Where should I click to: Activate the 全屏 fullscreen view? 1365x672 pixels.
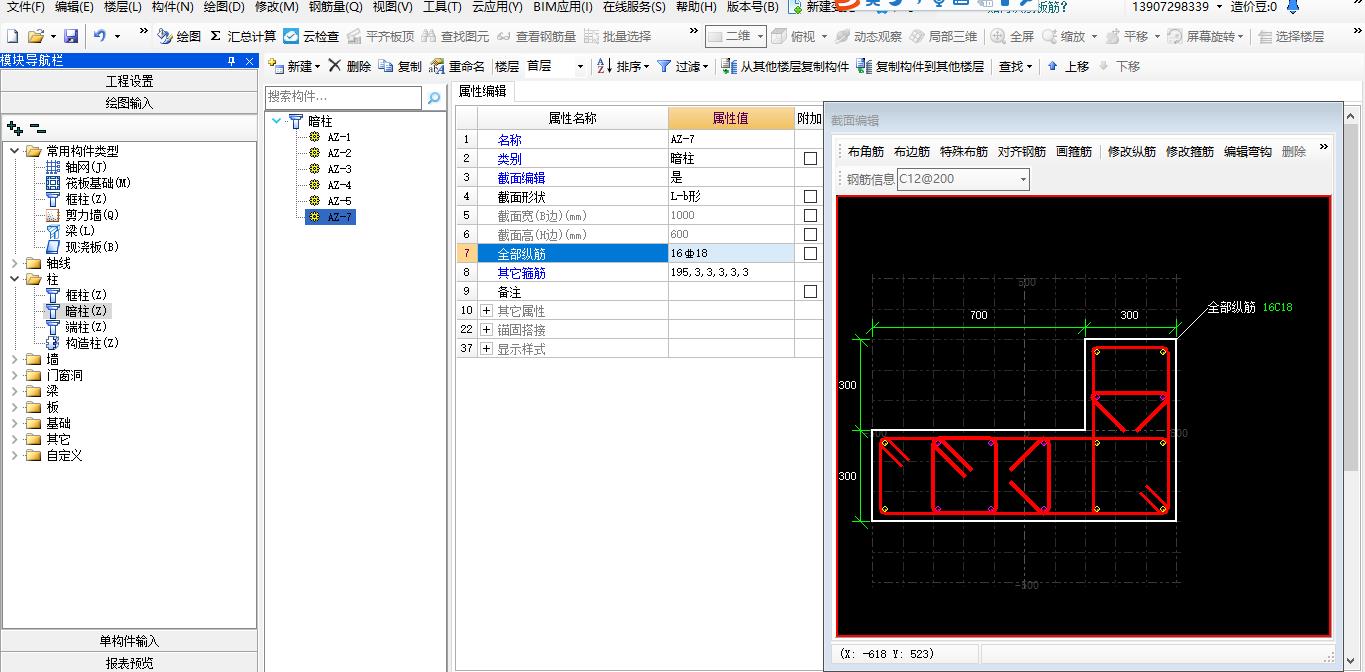(1012, 36)
